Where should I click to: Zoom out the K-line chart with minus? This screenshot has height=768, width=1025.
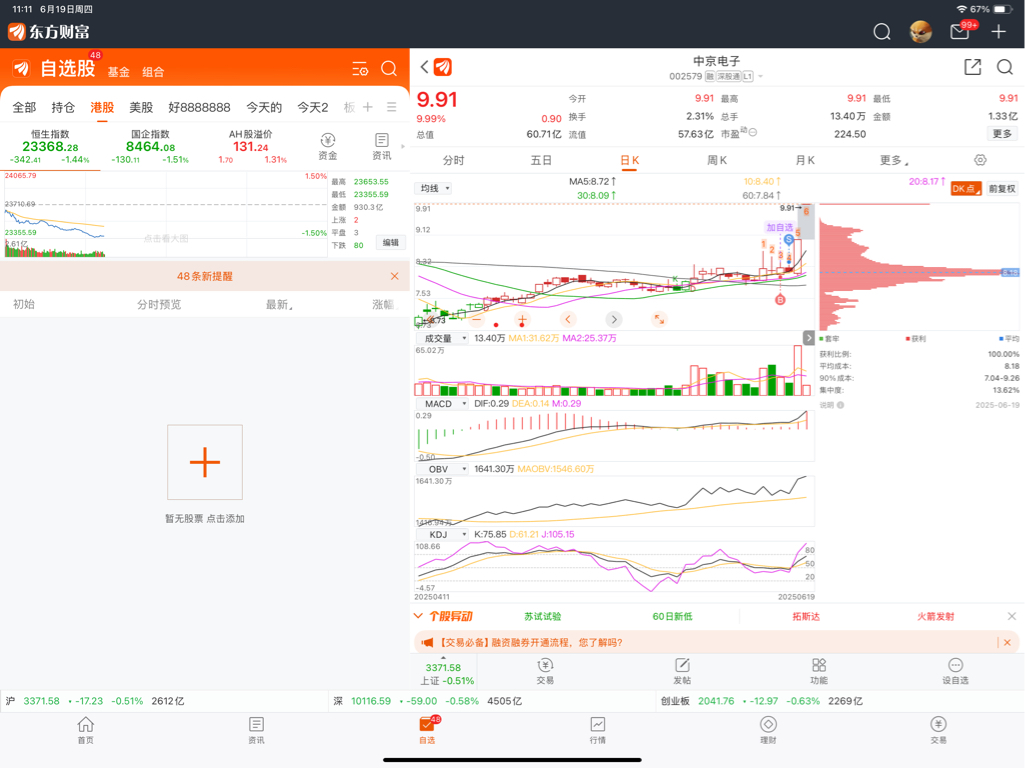[x=477, y=320]
